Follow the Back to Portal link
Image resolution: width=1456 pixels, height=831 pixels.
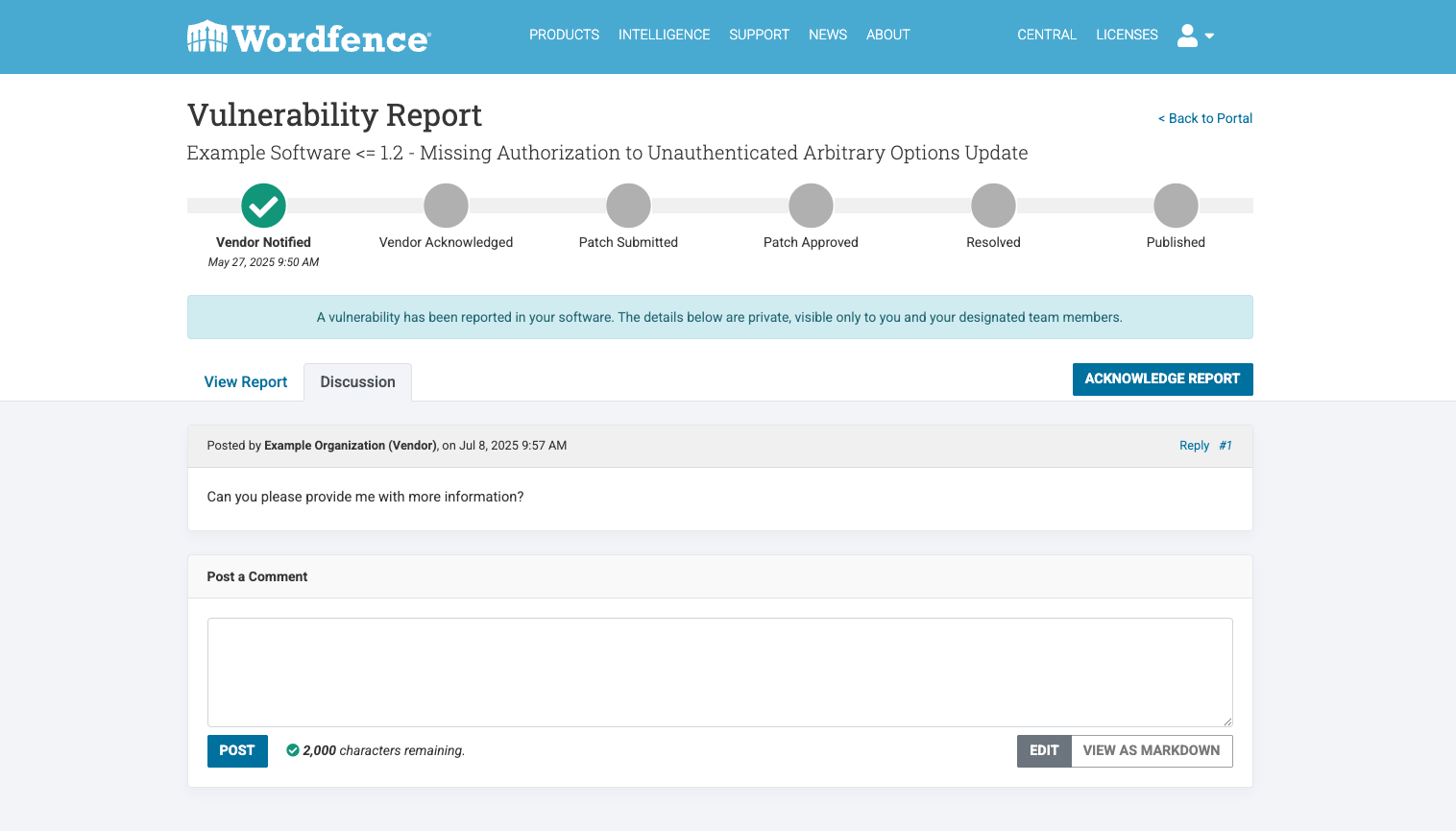(x=1205, y=118)
